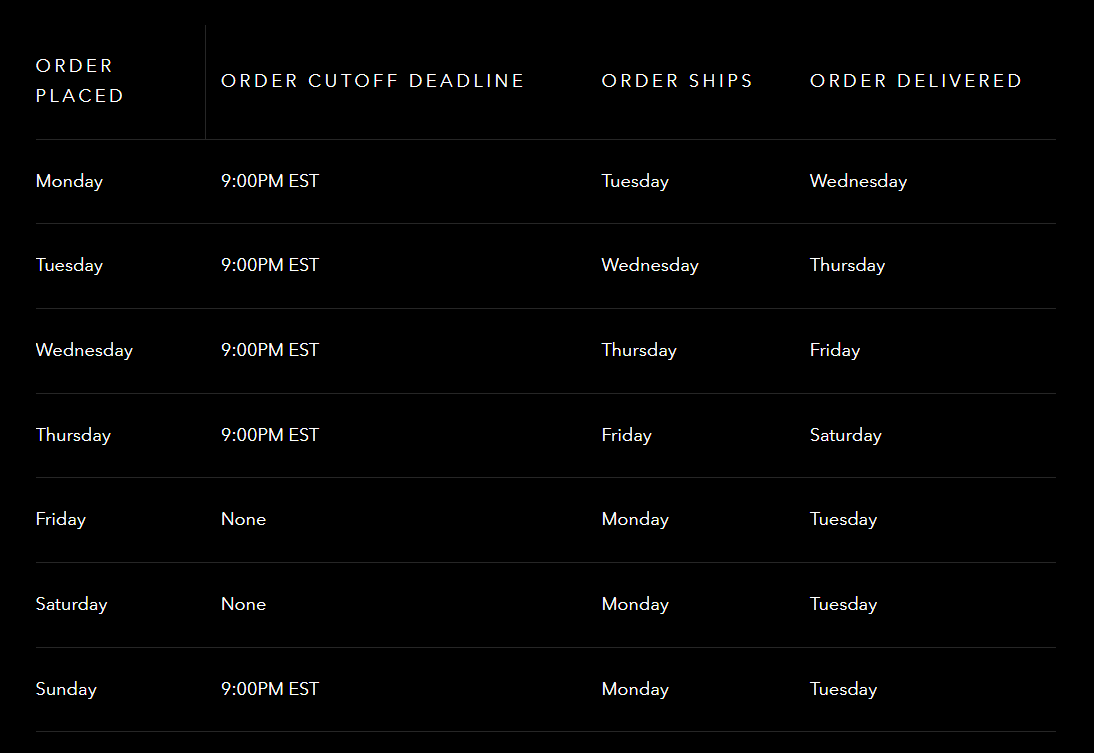Click the Order Placed column header

coord(80,81)
